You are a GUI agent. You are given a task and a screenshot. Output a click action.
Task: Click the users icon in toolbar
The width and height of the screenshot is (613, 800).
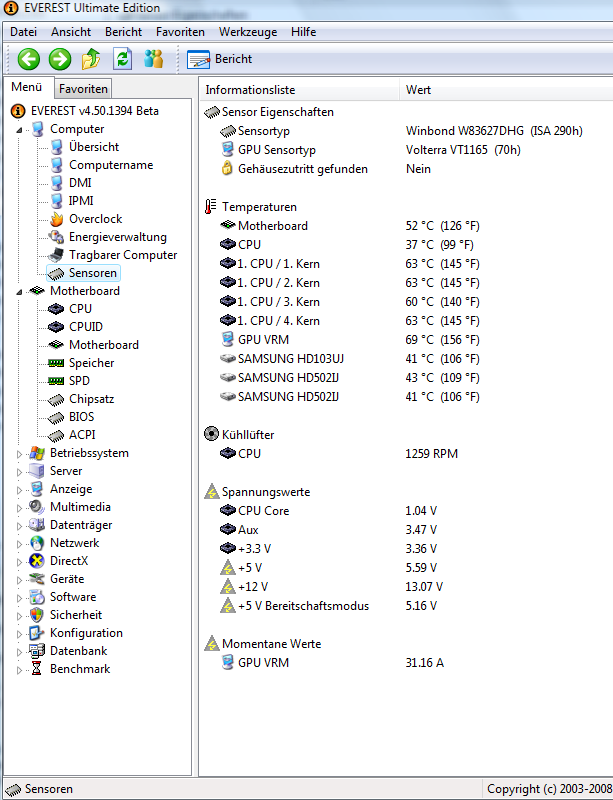point(153,59)
